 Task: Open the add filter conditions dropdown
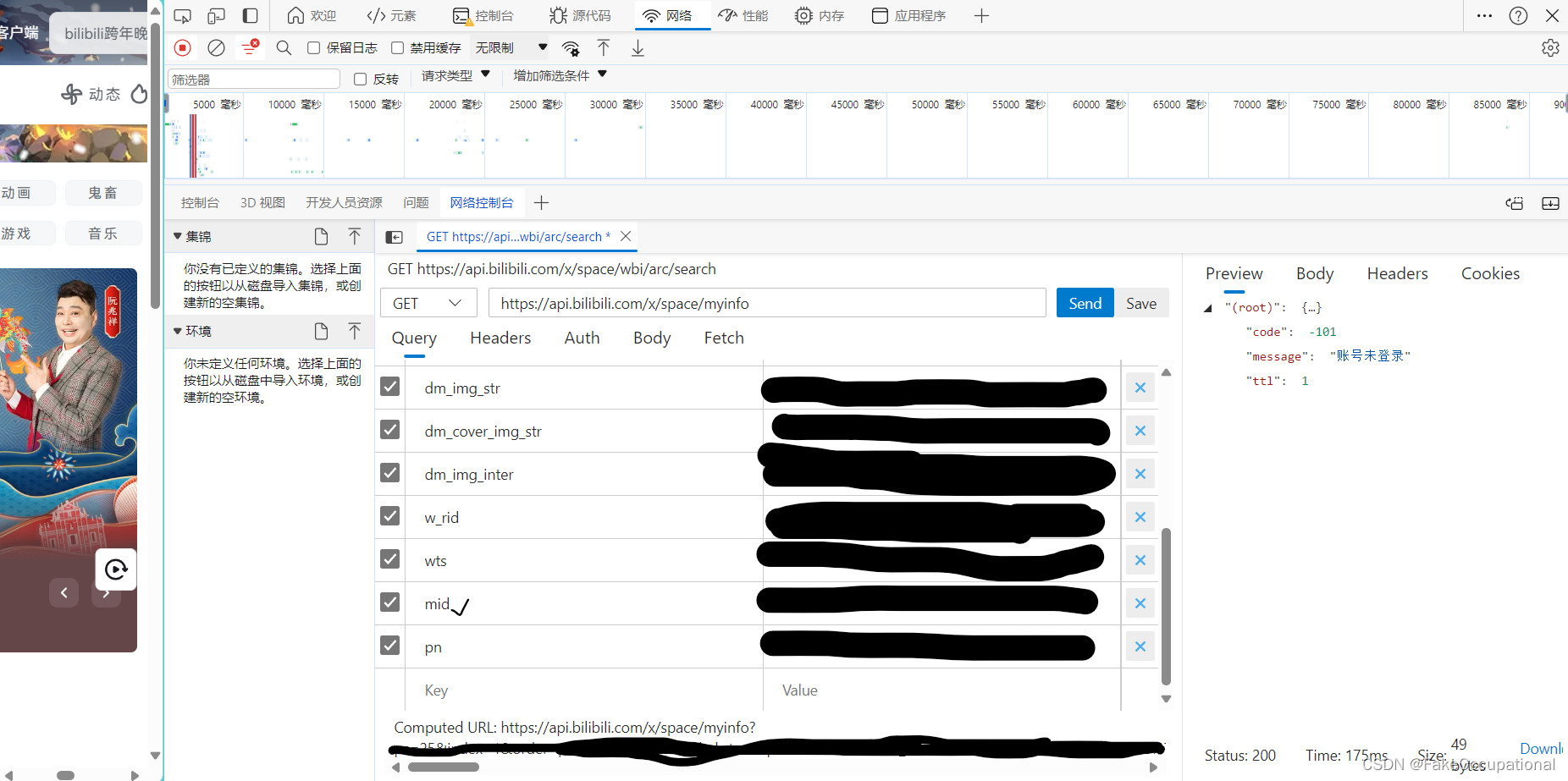560,75
